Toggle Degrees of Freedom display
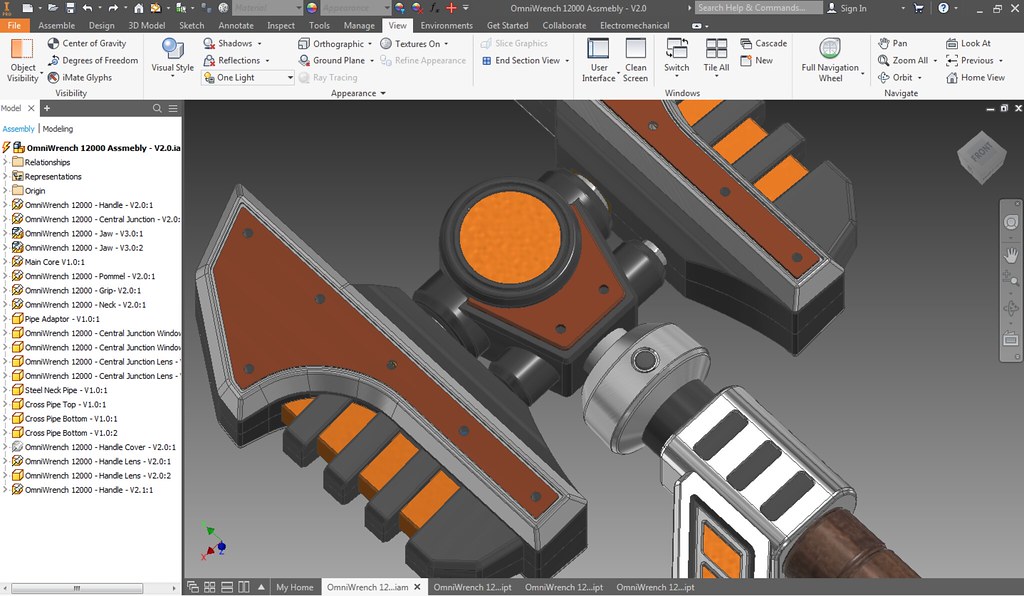1024x596 pixels. [93, 60]
